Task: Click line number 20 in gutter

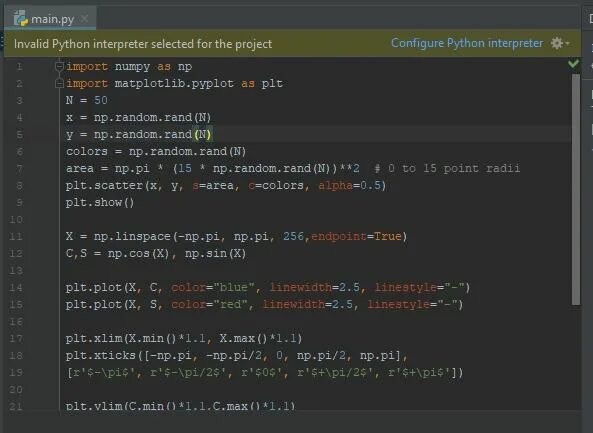Action: 16,390
